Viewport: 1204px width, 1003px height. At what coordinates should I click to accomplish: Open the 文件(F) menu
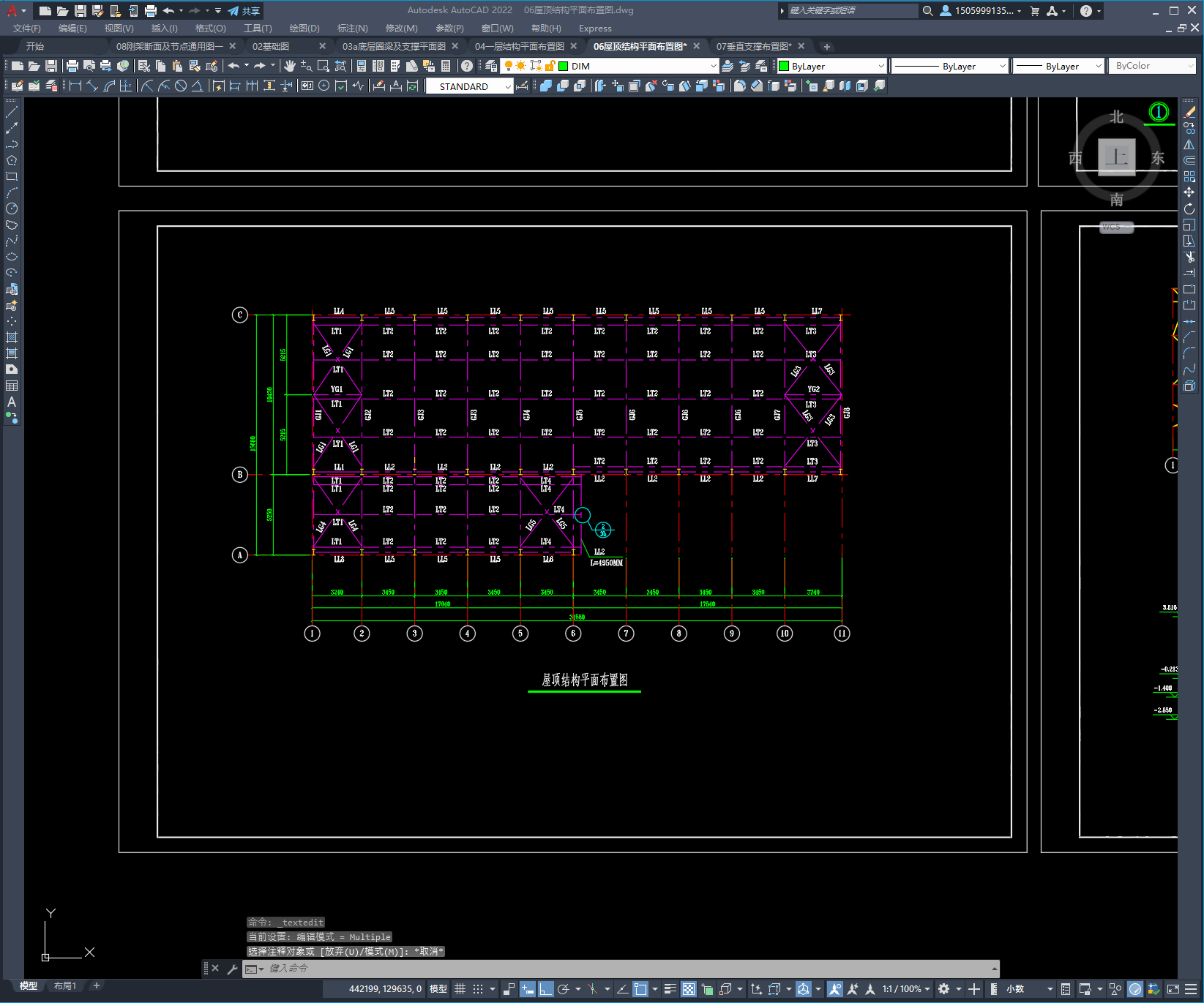(27, 29)
